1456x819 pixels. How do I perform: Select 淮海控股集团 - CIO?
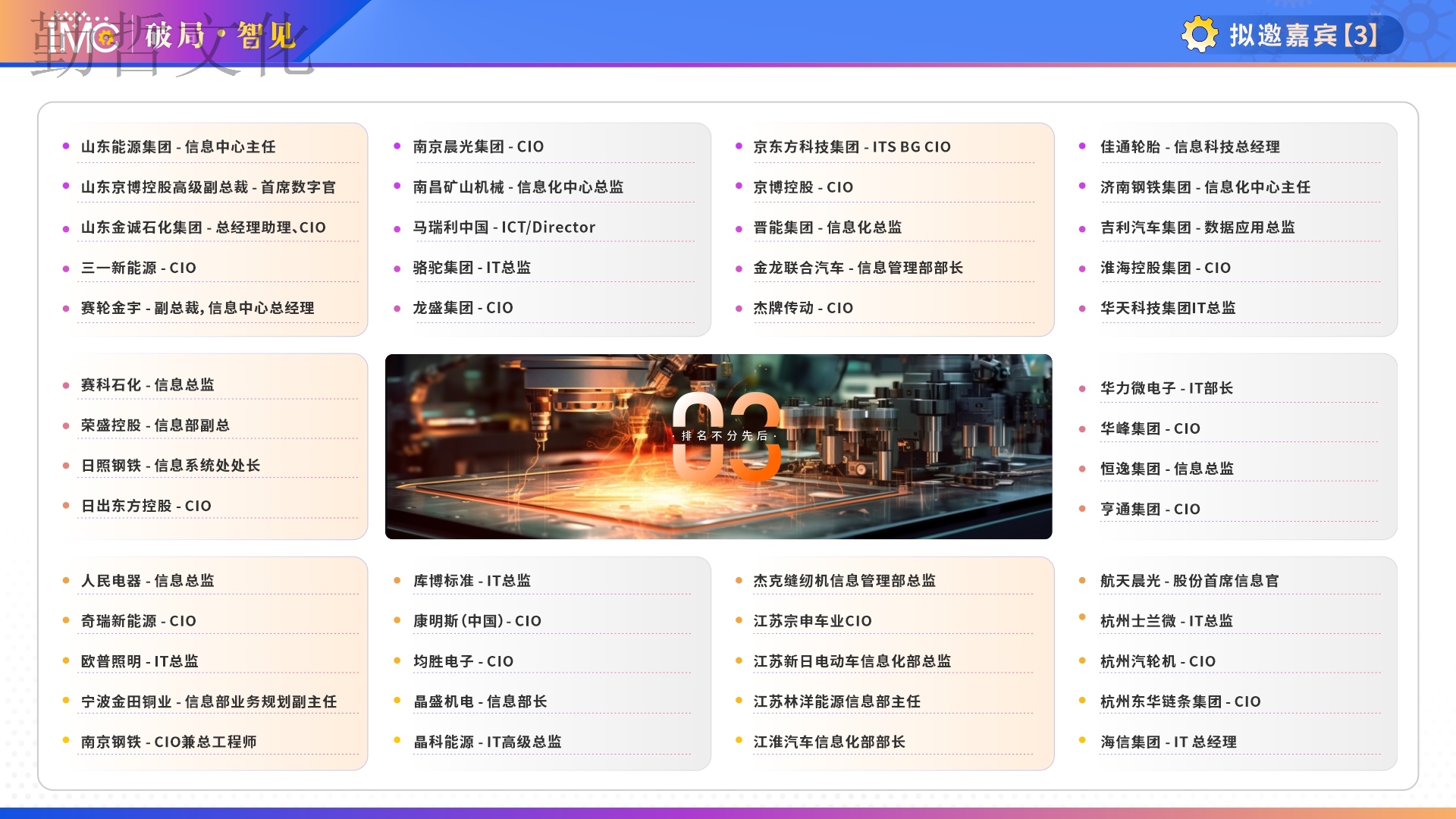click(1166, 268)
